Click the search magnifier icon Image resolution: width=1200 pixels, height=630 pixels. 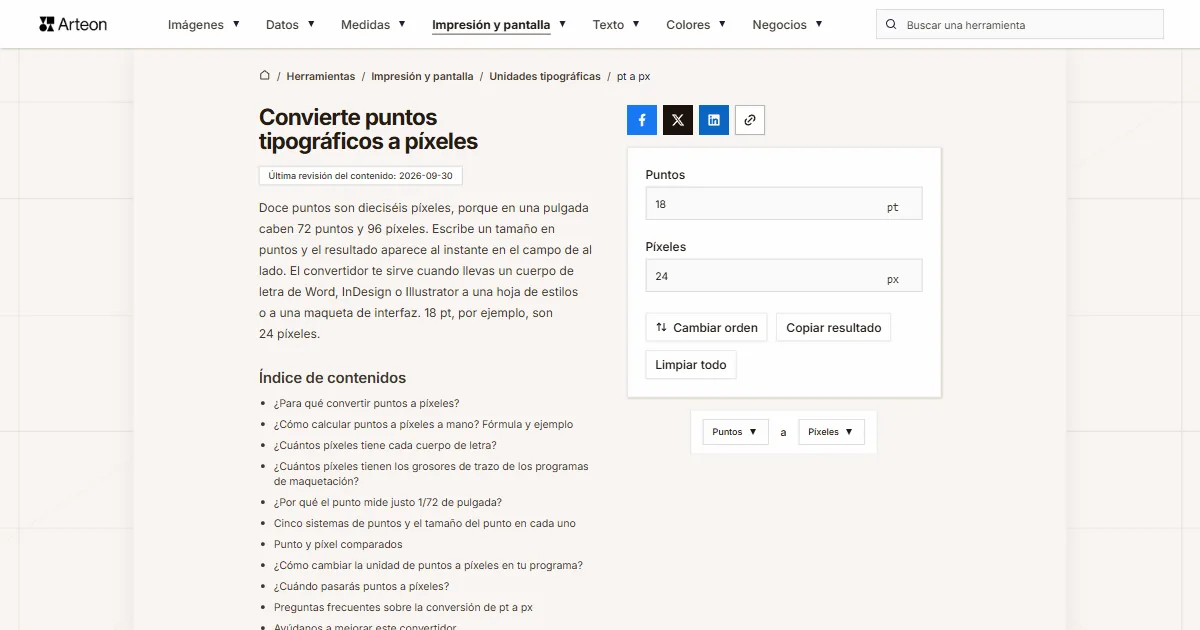891,25
